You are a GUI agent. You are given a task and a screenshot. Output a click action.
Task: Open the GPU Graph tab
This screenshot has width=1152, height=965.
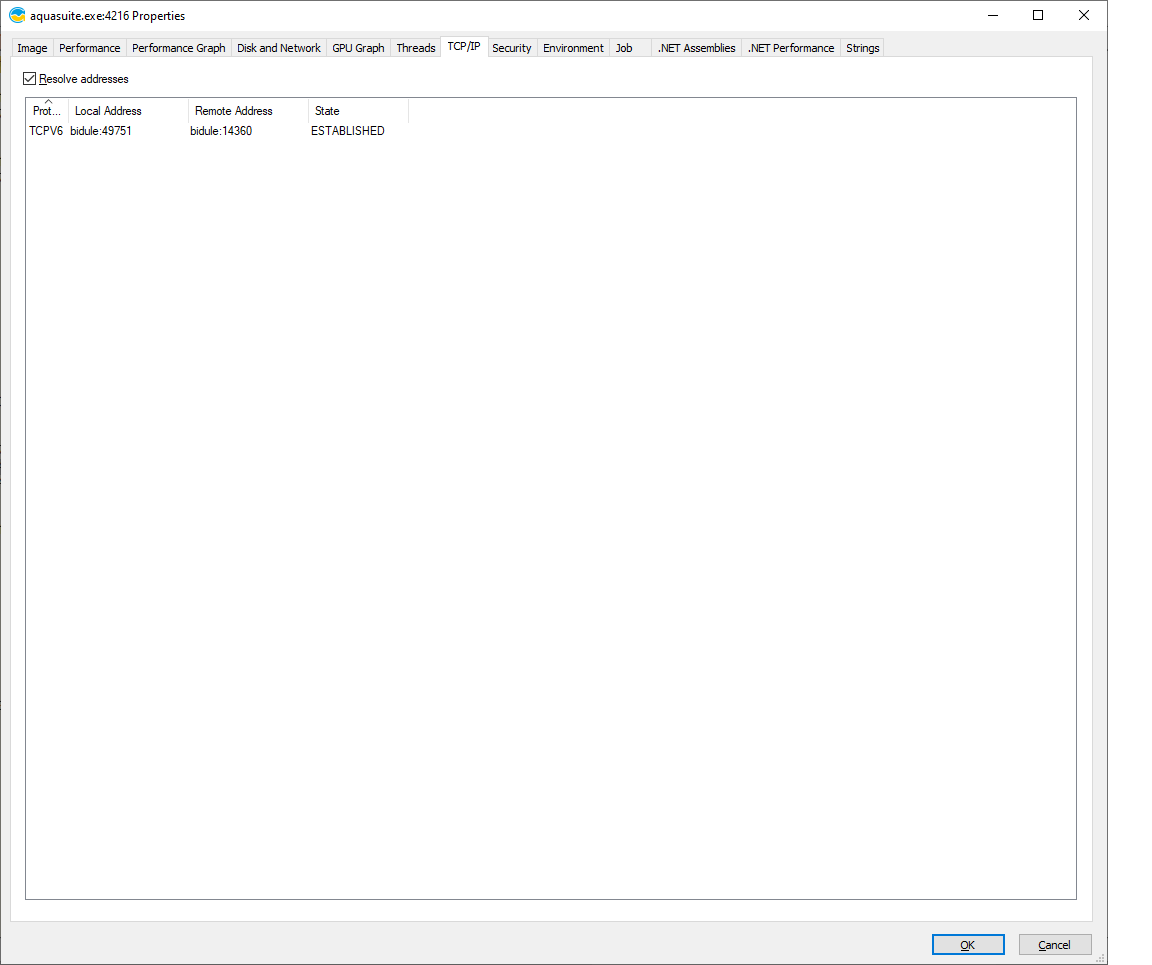coord(359,48)
